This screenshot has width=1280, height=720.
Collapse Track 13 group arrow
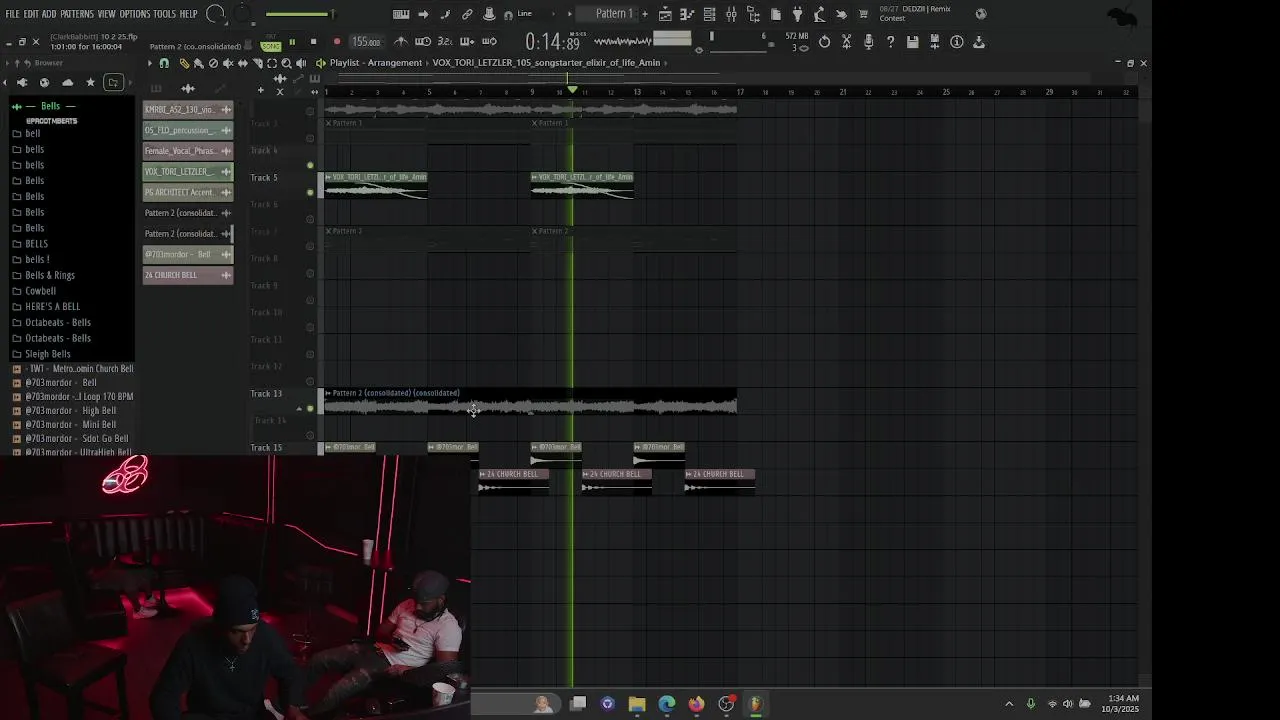(x=298, y=408)
